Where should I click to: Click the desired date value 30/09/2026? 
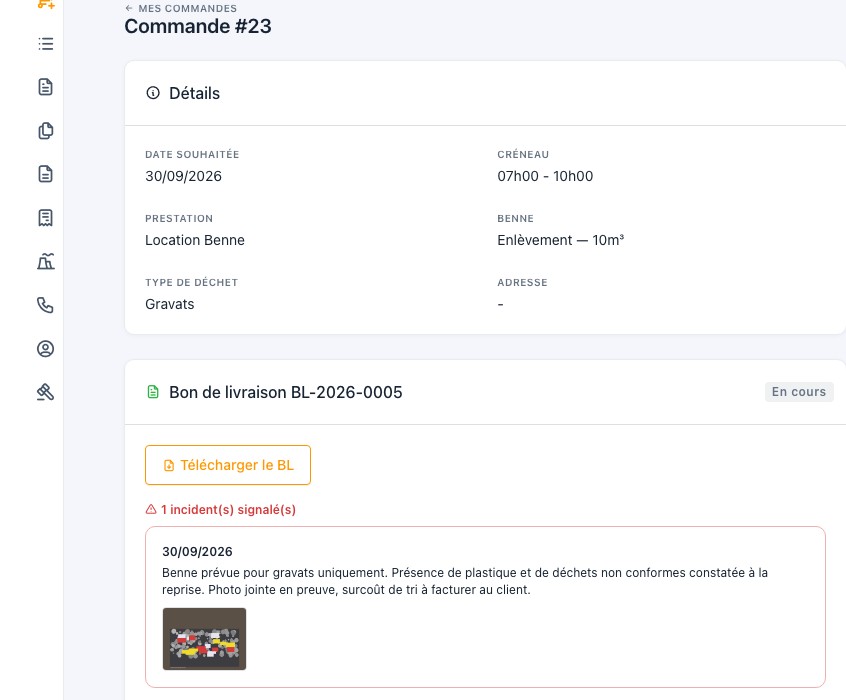click(x=183, y=176)
